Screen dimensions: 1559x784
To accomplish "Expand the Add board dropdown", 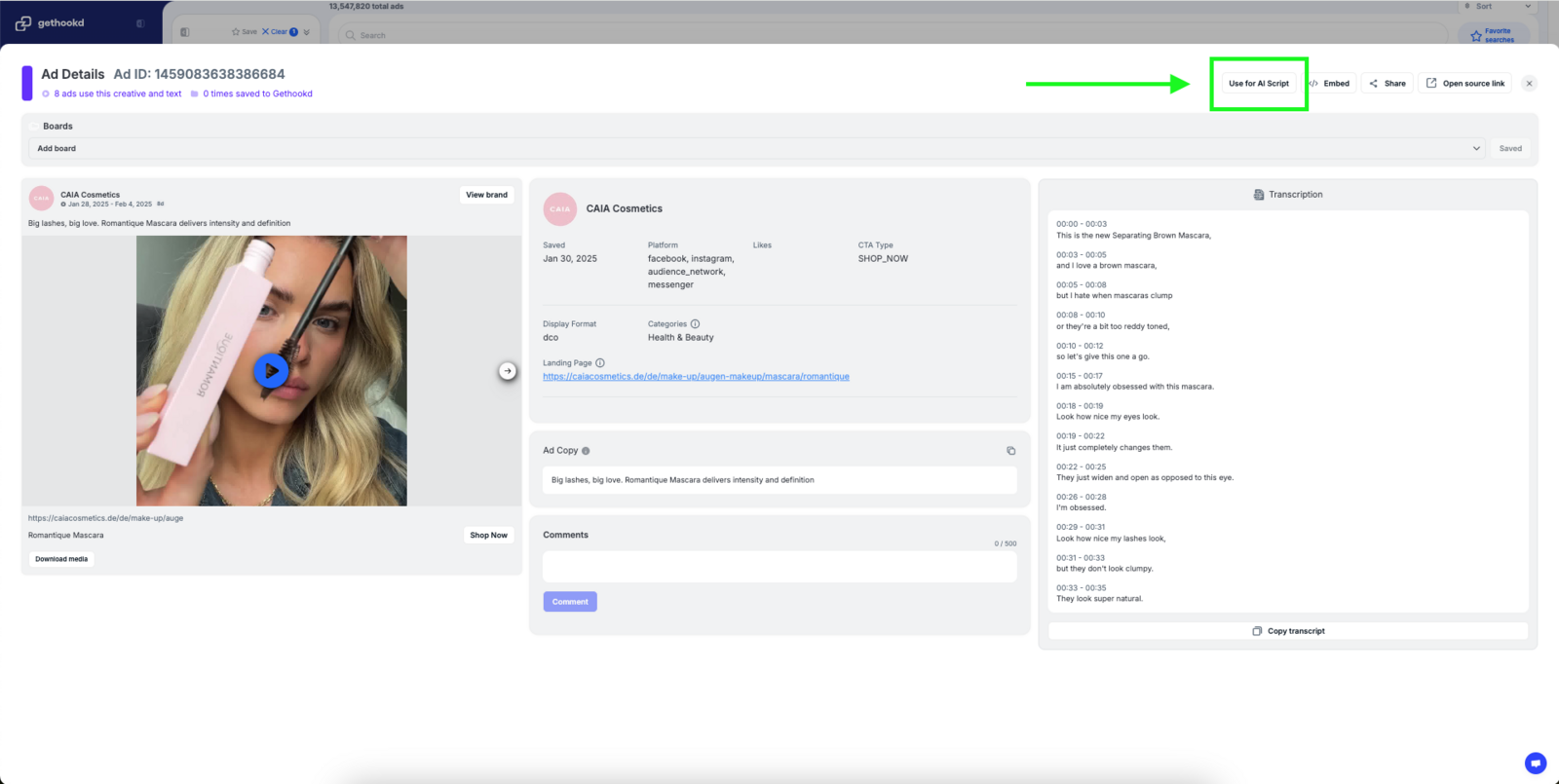I will point(1476,149).
